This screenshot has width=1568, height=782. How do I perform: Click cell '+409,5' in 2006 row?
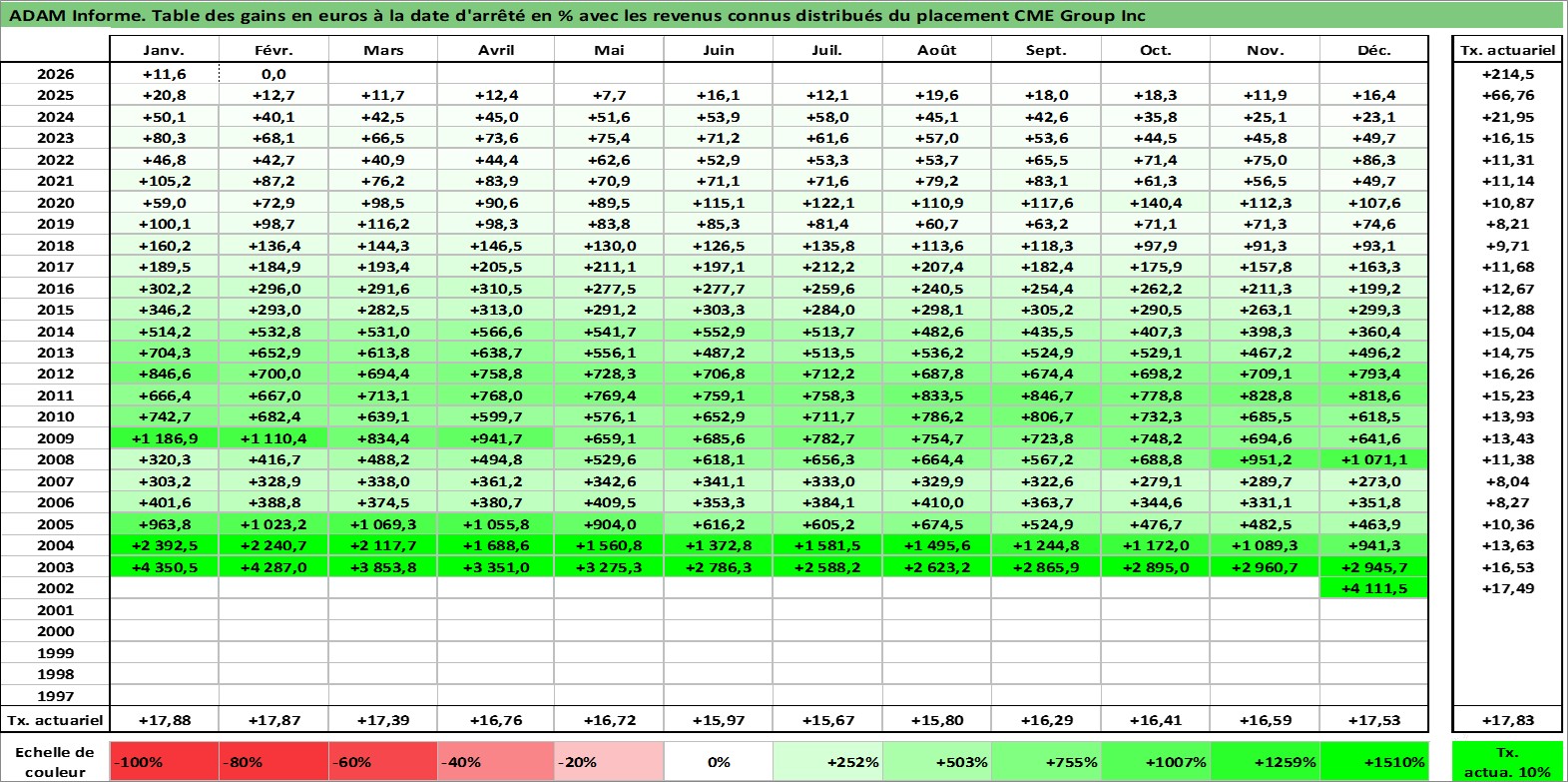(x=608, y=502)
